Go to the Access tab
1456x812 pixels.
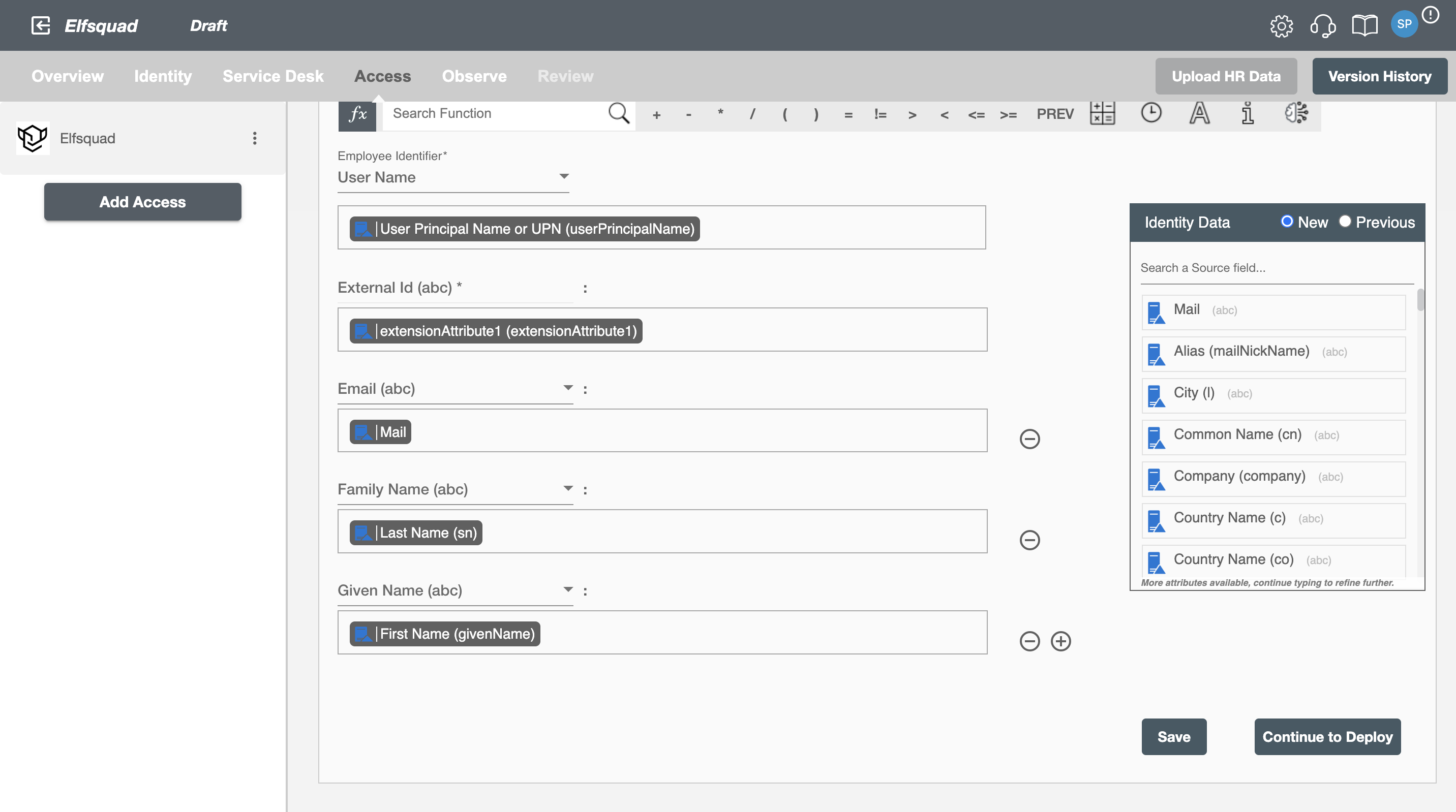[383, 76]
